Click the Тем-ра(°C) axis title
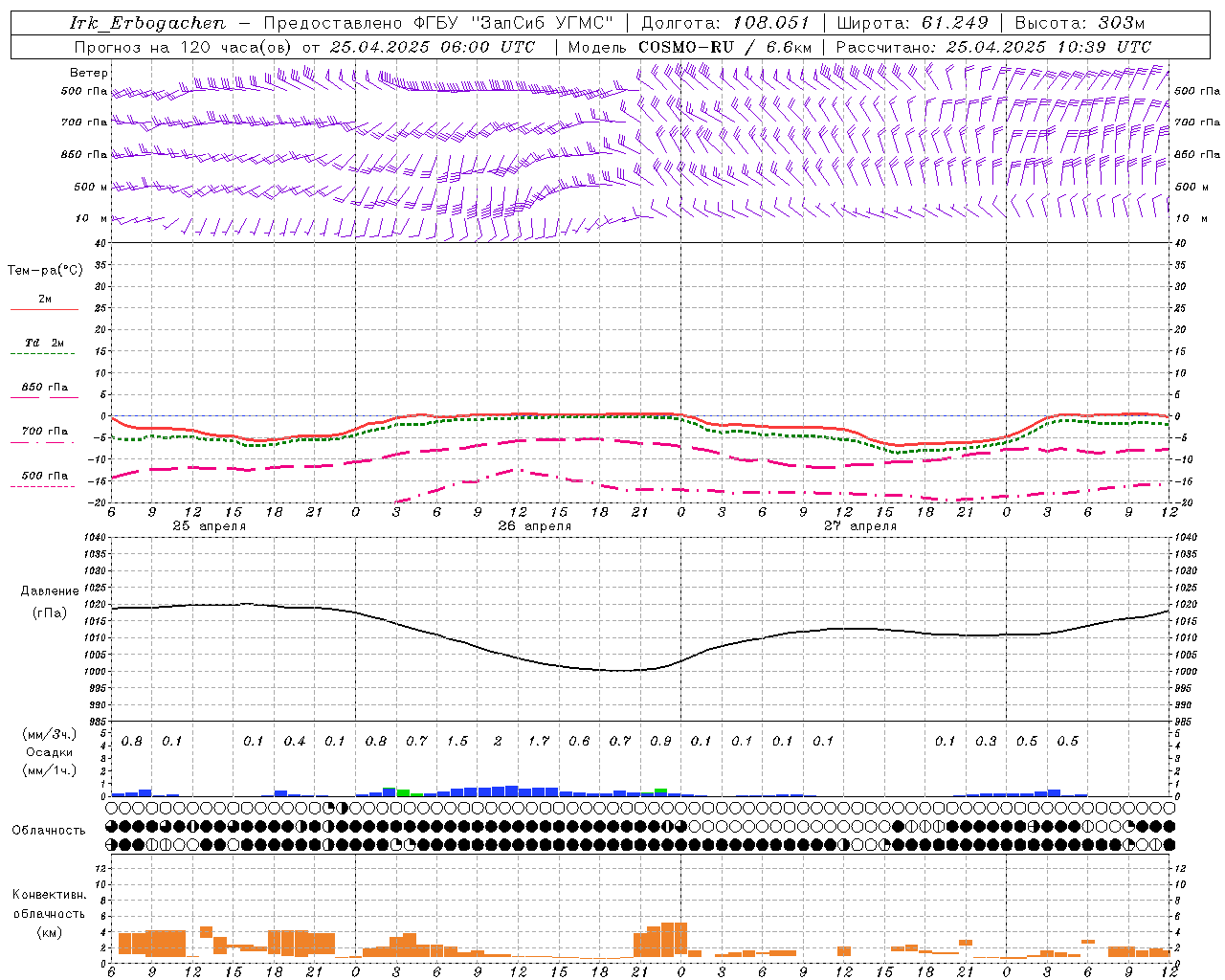 click(45, 271)
